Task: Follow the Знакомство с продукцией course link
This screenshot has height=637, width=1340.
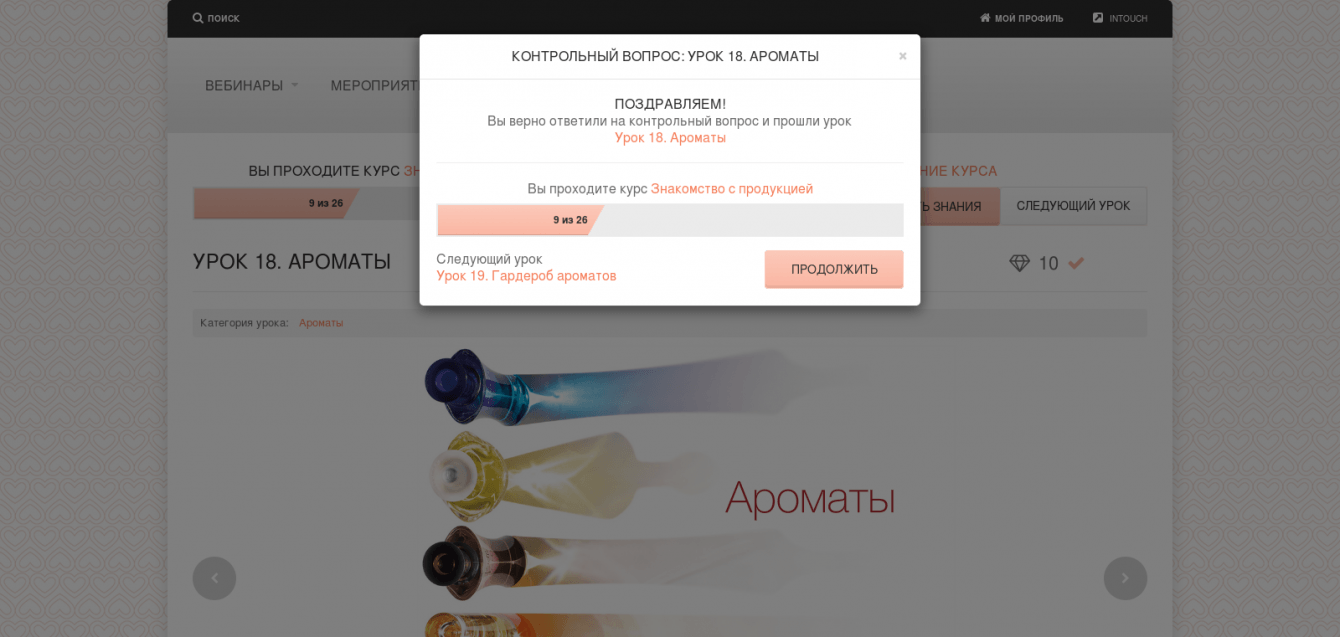Action: 732,189
